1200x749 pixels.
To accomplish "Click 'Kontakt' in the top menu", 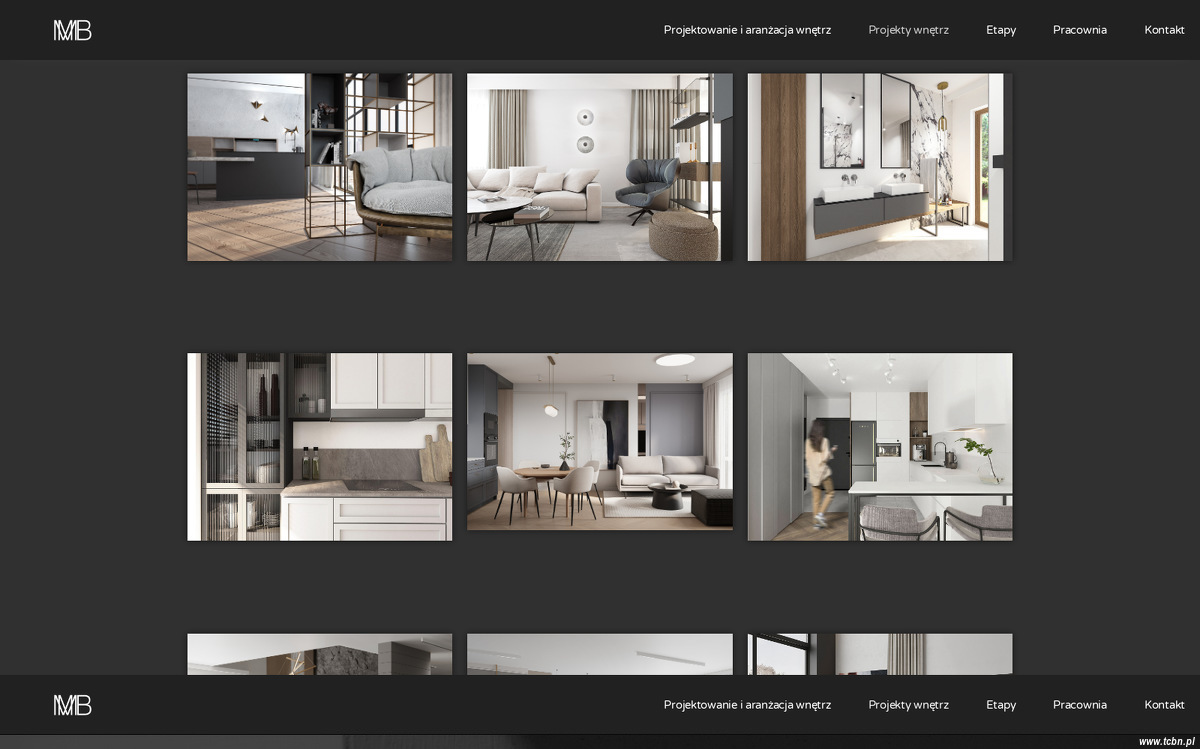I will pyautogui.click(x=1164, y=30).
